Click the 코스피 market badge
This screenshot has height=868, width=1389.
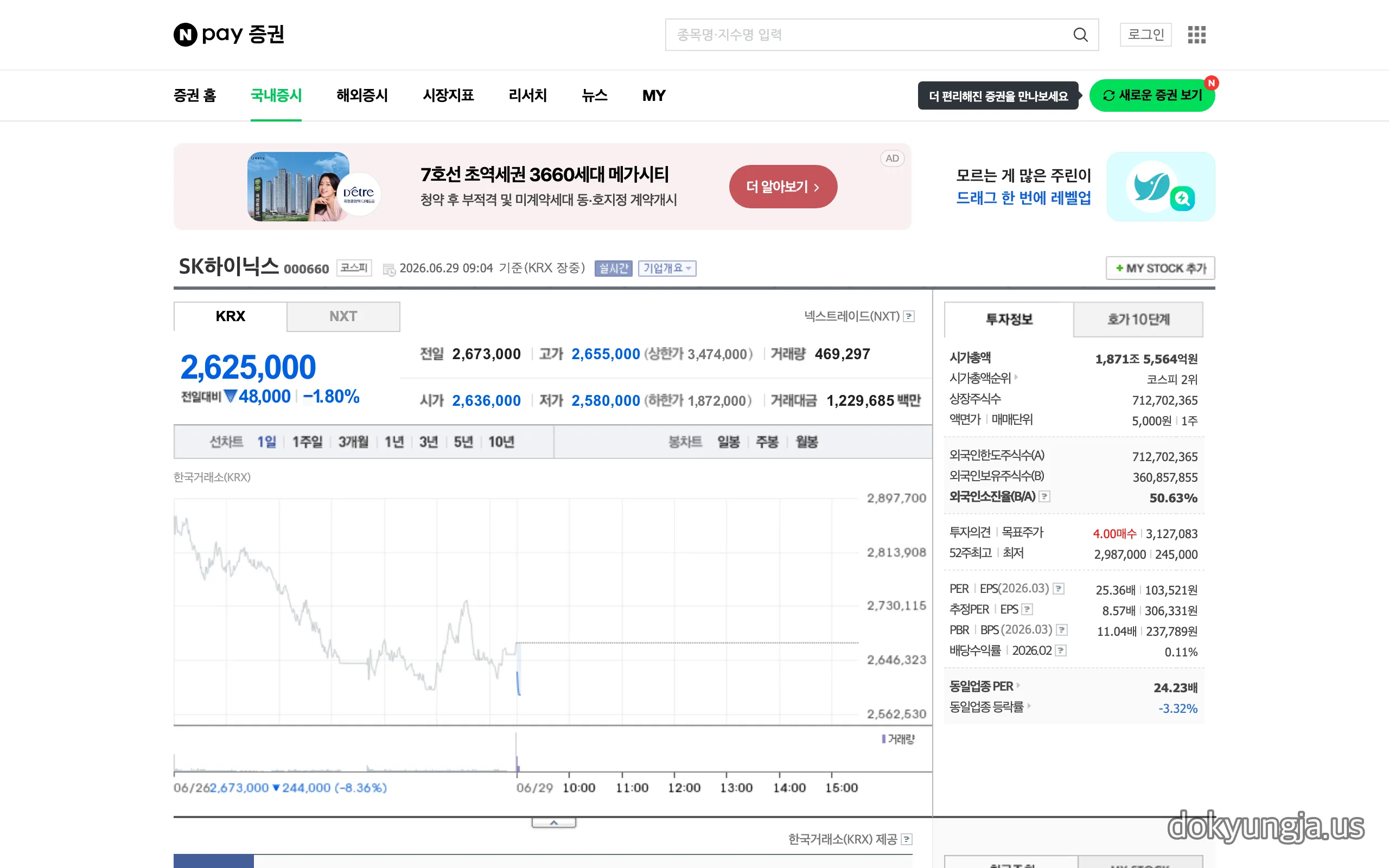(x=354, y=268)
